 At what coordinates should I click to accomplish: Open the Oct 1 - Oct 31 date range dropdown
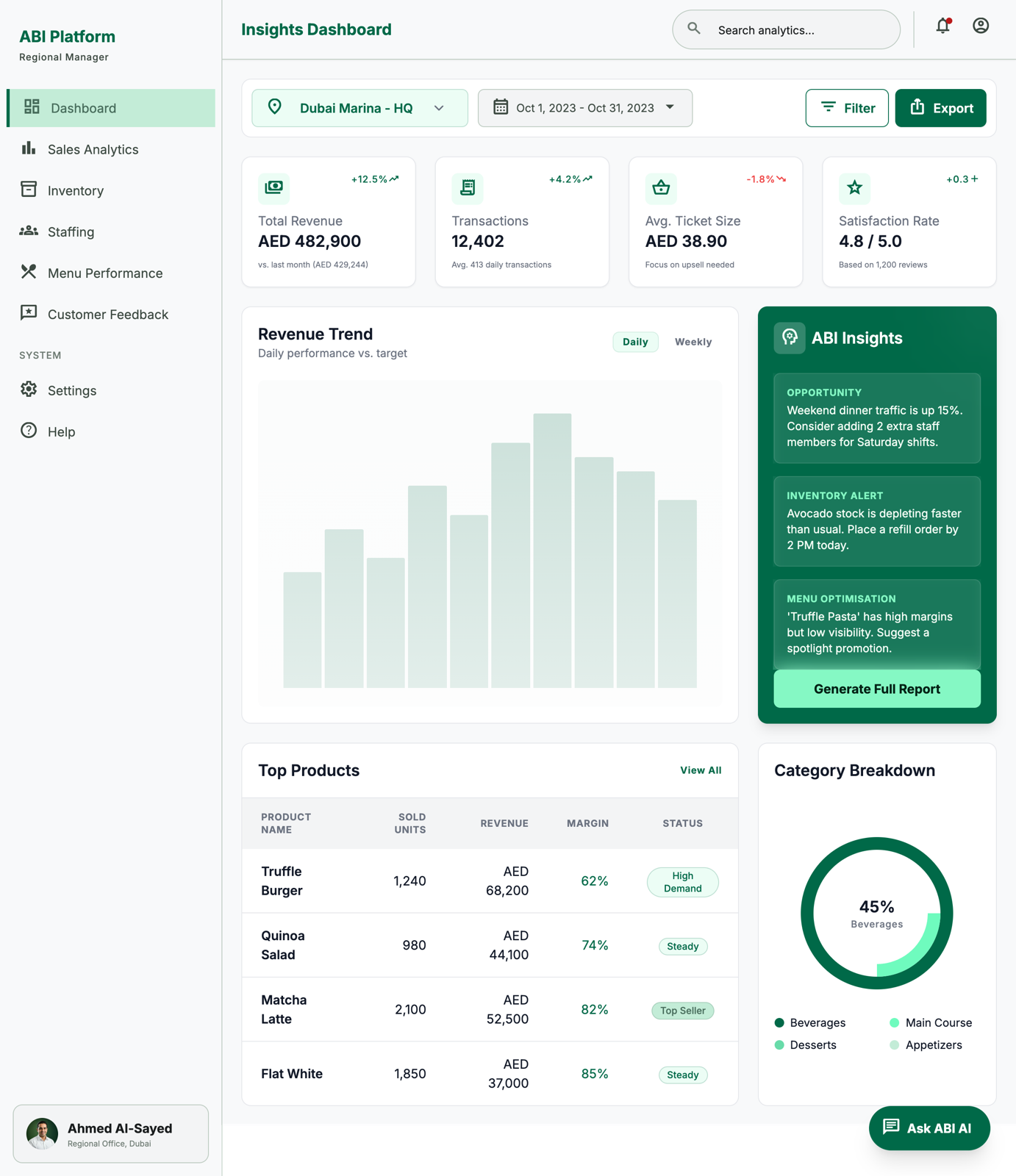(x=585, y=108)
